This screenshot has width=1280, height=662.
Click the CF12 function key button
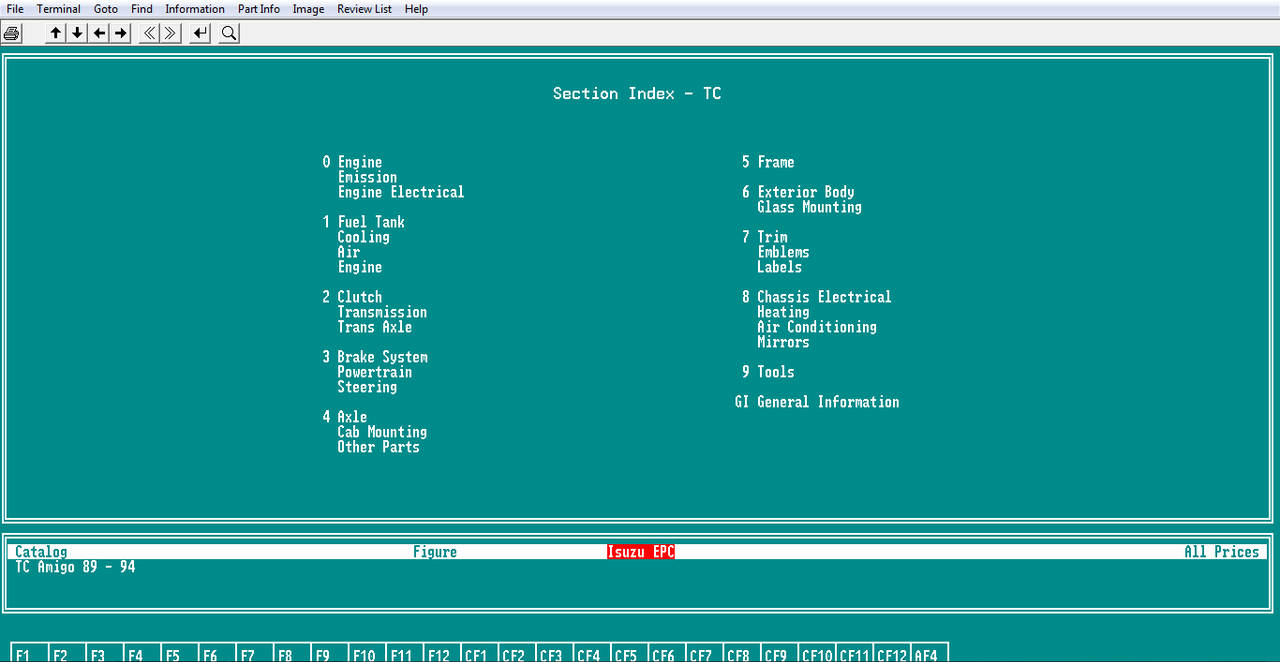(x=892, y=655)
